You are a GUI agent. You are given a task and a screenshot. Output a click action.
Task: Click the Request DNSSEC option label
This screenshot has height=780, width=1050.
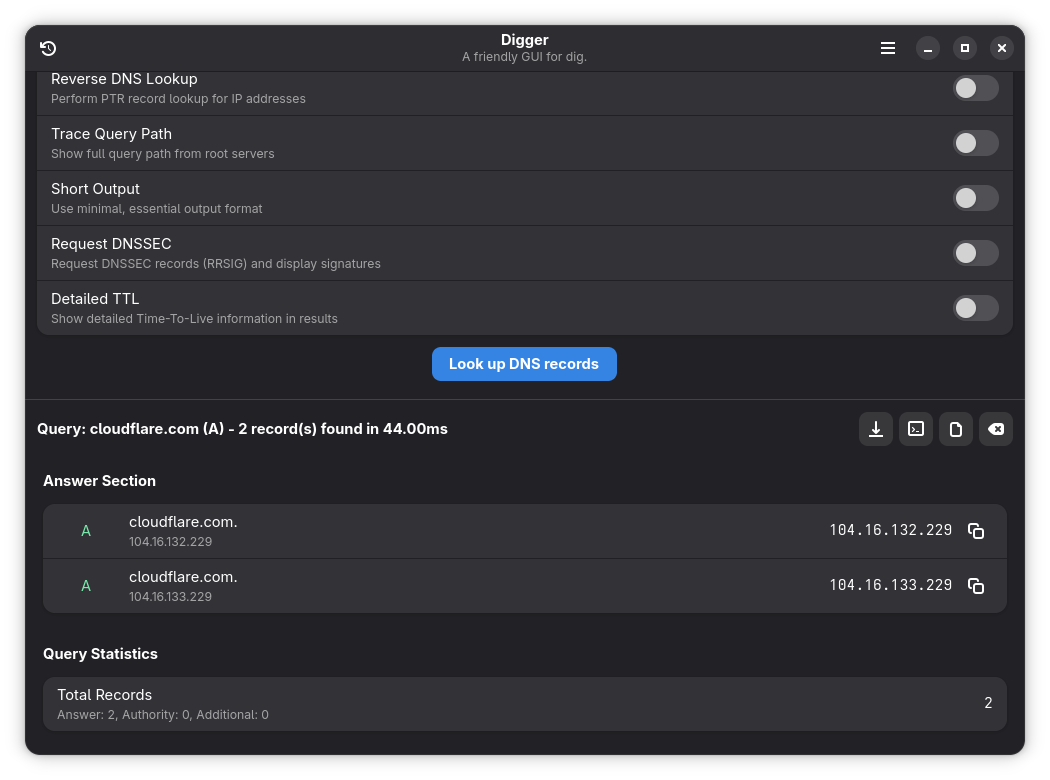(111, 244)
